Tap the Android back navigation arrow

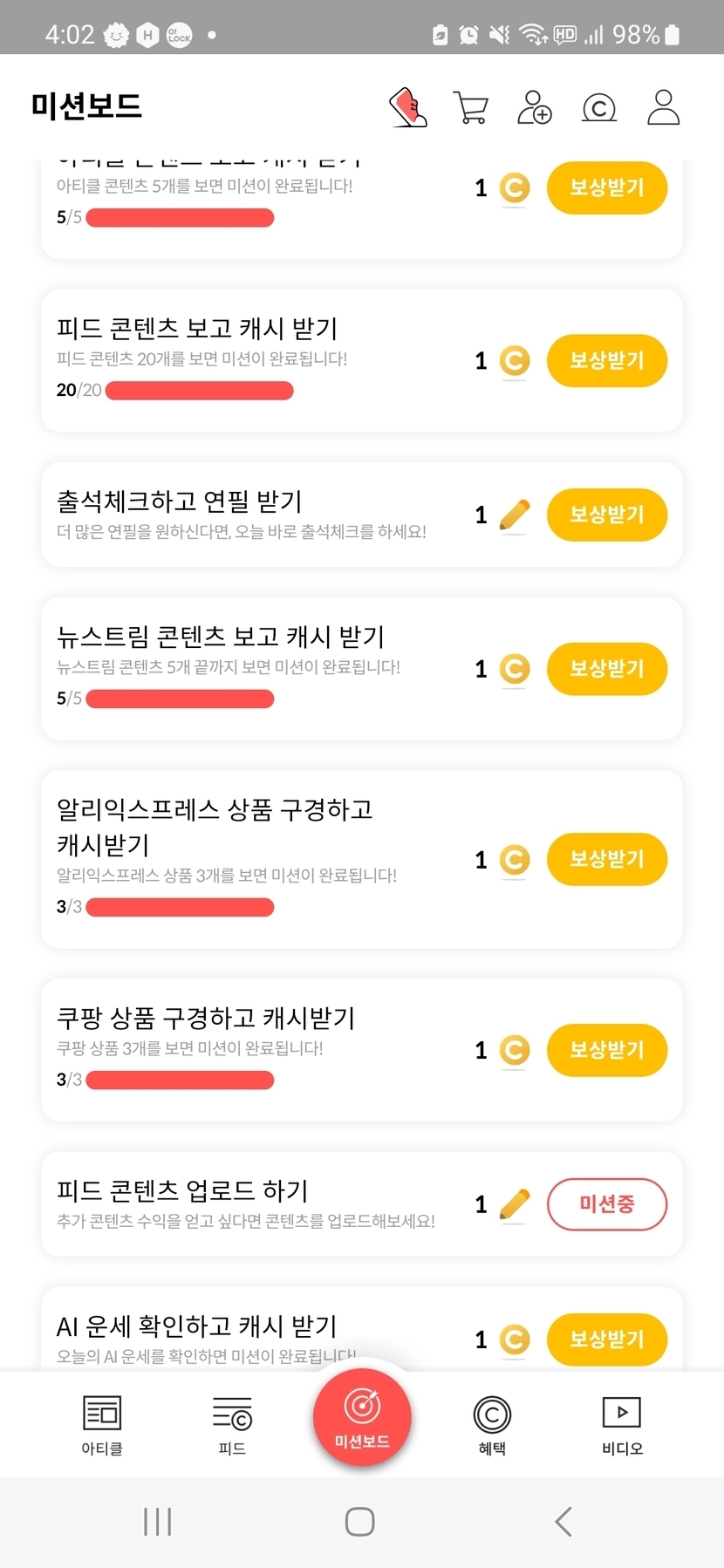[563, 1522]
